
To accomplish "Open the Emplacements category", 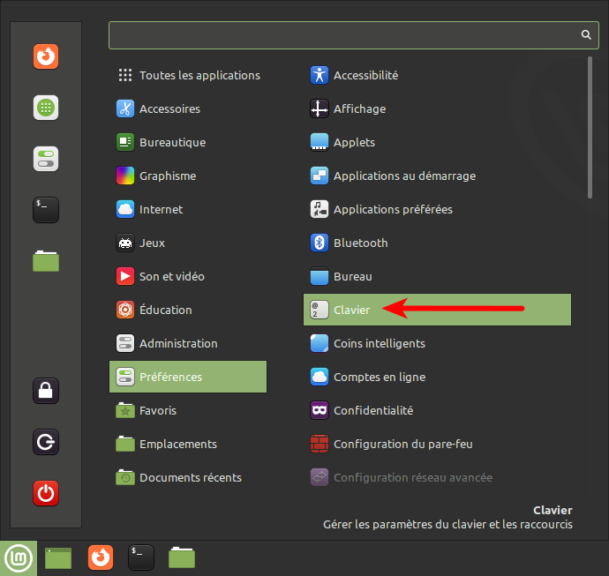I will point(188,444).
